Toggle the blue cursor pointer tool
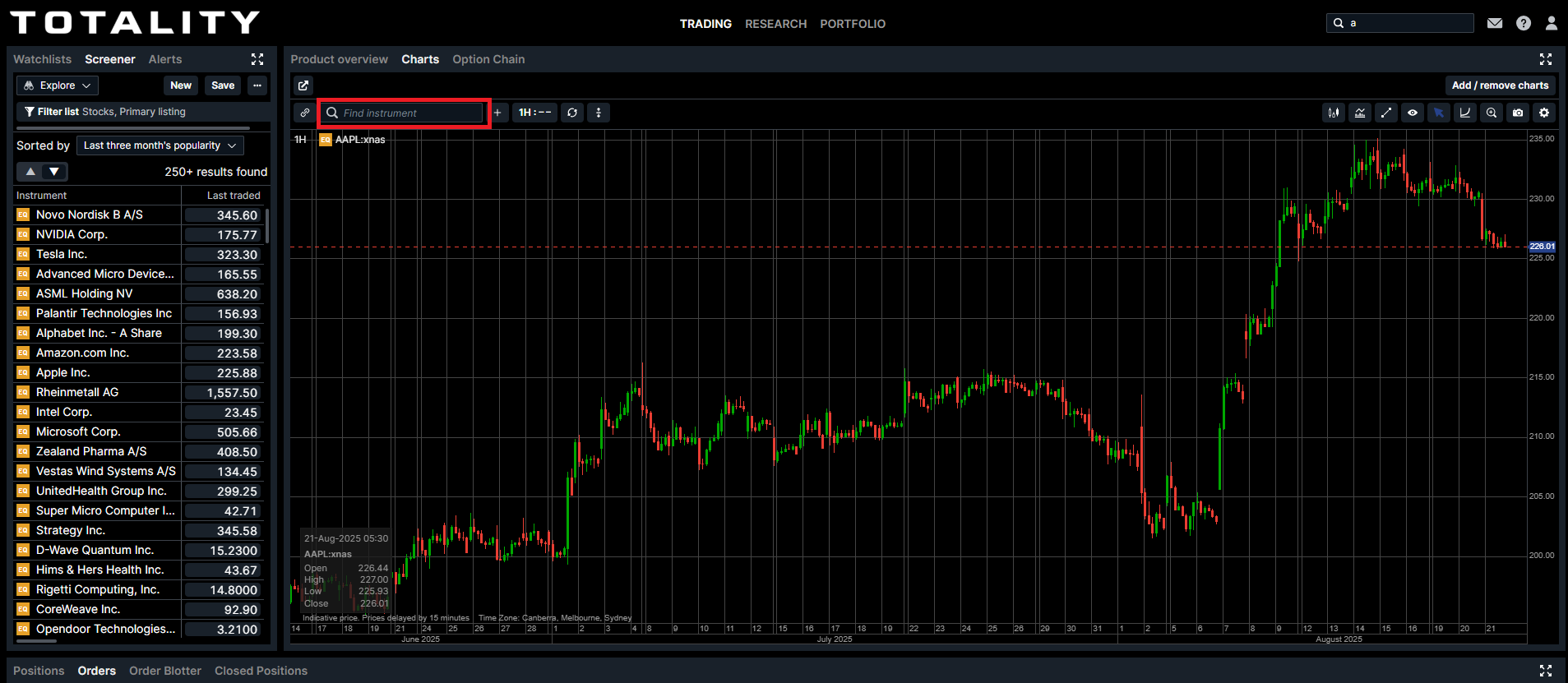This screenshot has height=683, width=1568. click(1439, 113)
